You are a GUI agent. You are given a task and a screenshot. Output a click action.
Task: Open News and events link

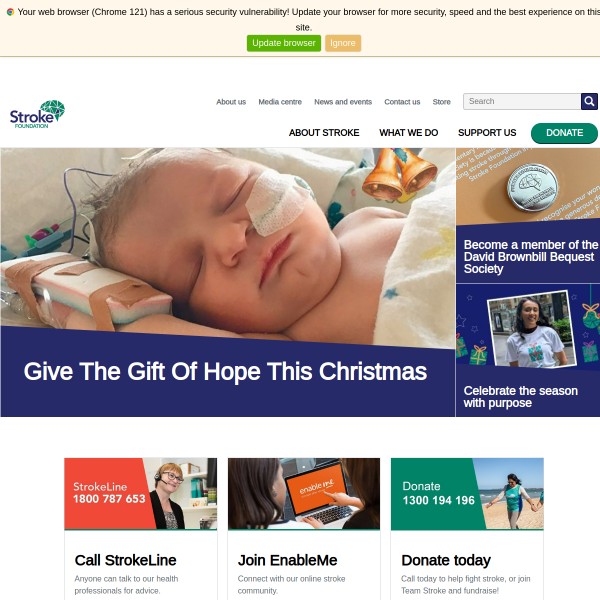343,102
